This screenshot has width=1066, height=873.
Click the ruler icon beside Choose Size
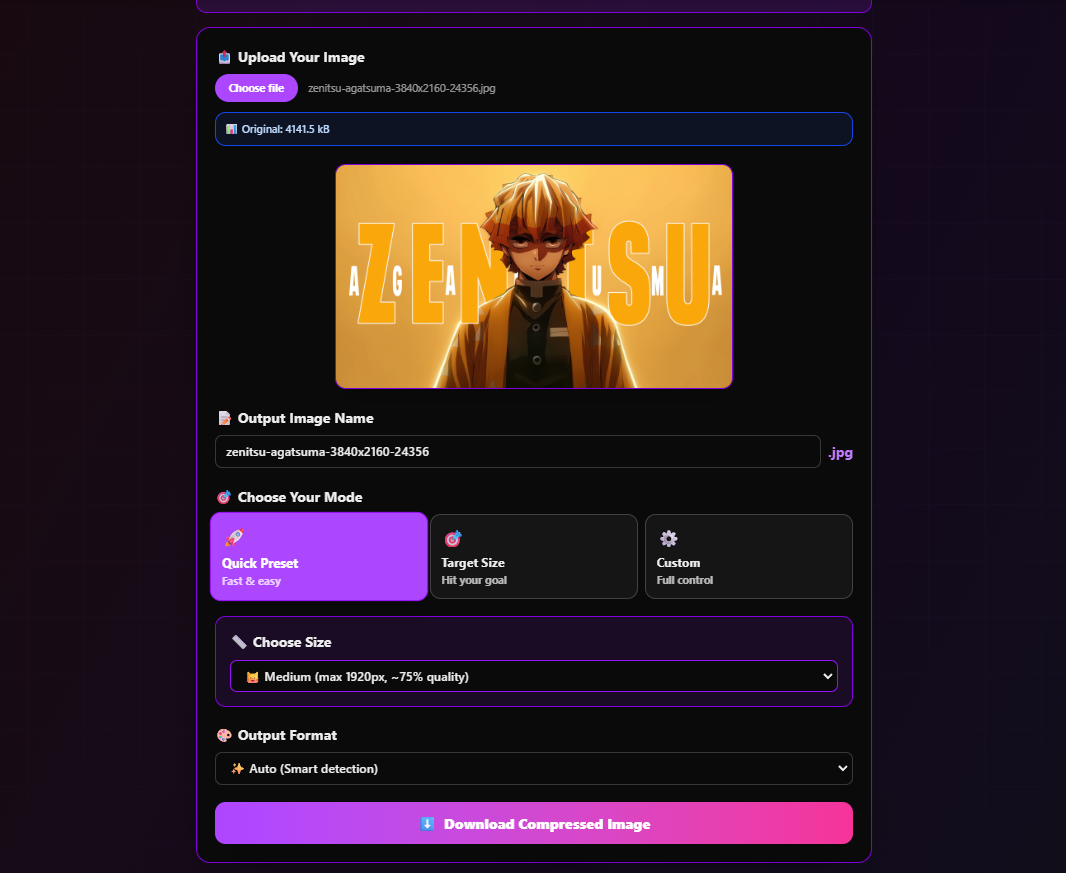coord(239,642)
